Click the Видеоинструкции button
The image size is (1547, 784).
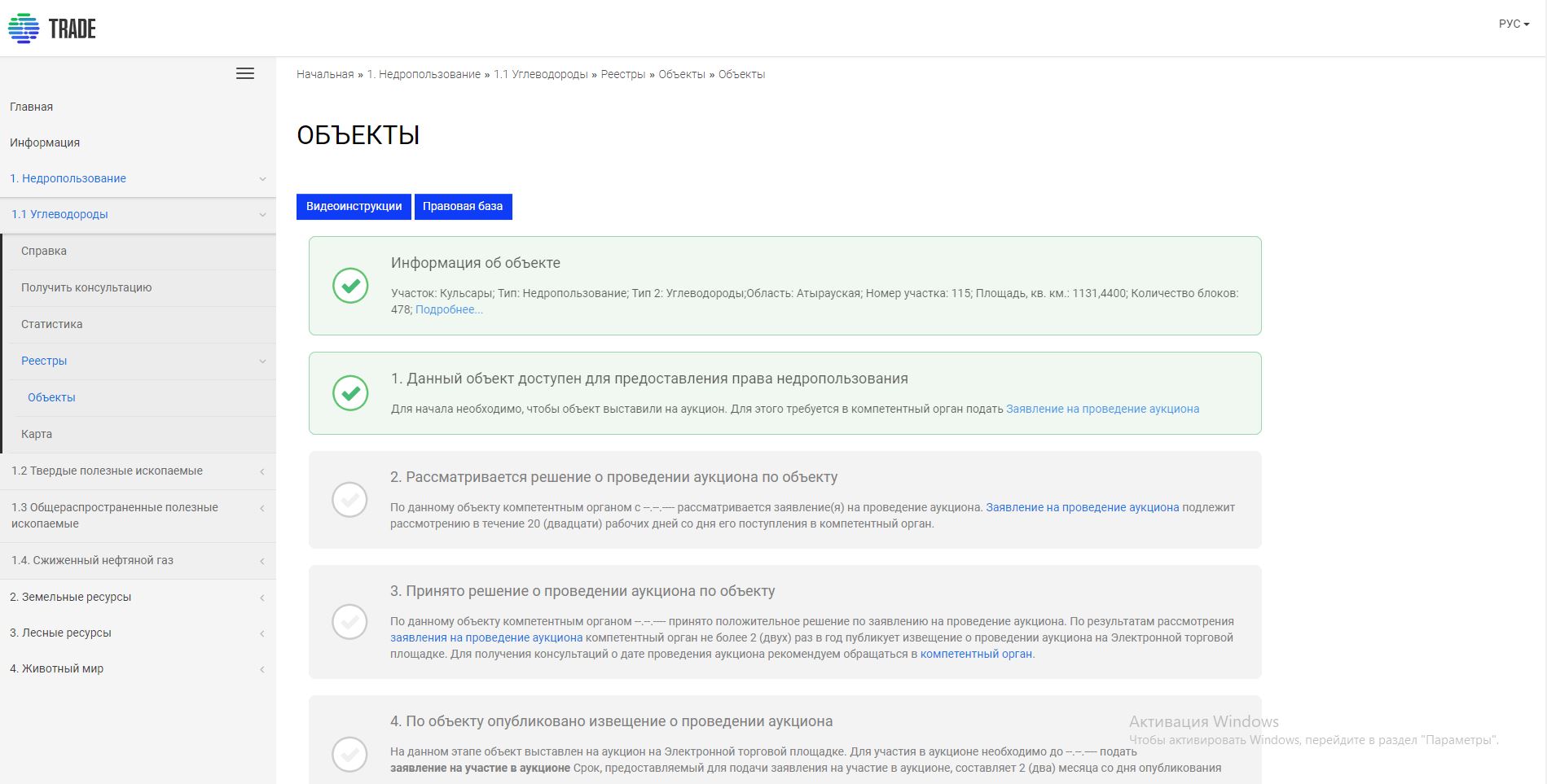tap(354, 207)
